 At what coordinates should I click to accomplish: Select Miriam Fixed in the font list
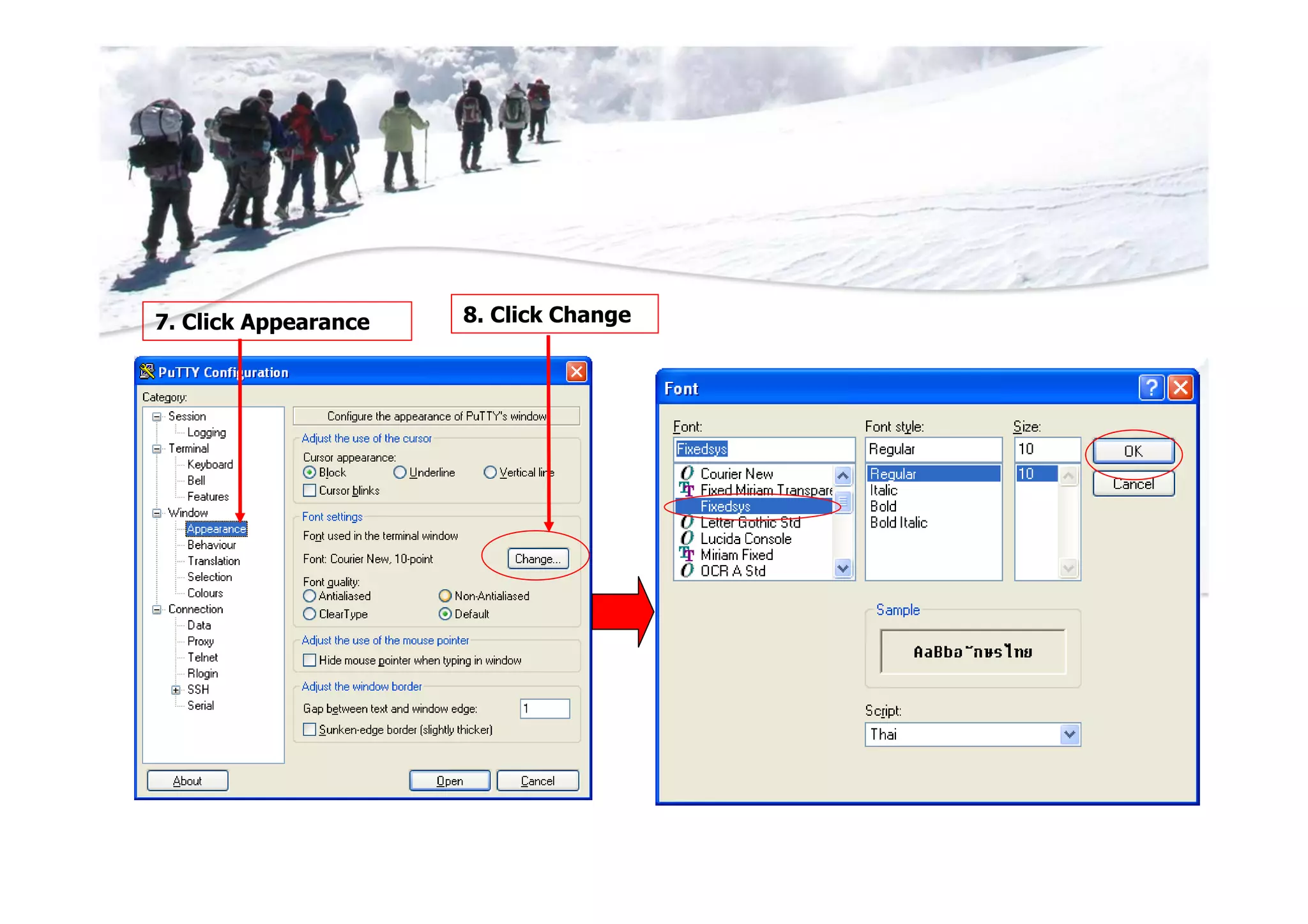point(736,555)
